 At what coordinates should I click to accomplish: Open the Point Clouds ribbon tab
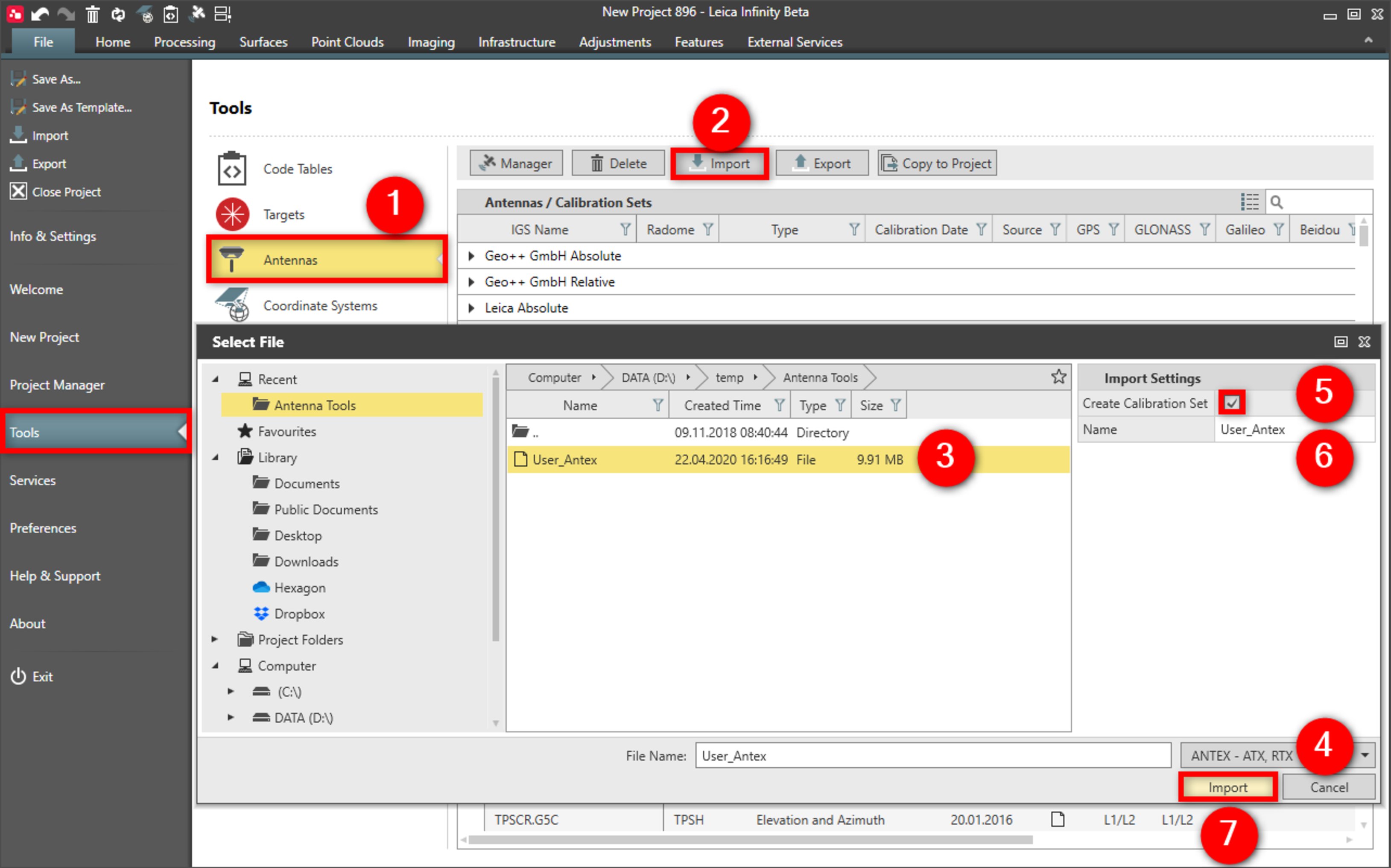tap(347, 42)
